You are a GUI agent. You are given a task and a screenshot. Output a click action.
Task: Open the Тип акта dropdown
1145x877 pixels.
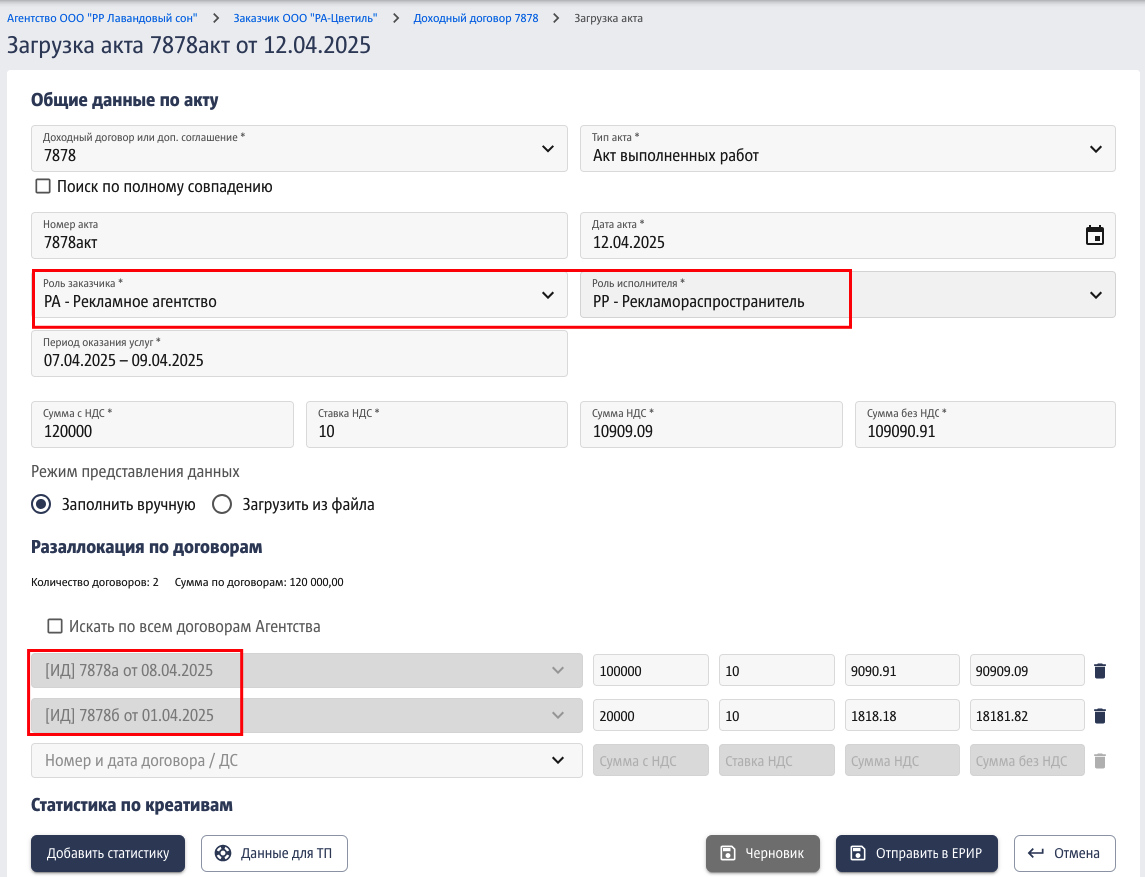(1095, 148)
